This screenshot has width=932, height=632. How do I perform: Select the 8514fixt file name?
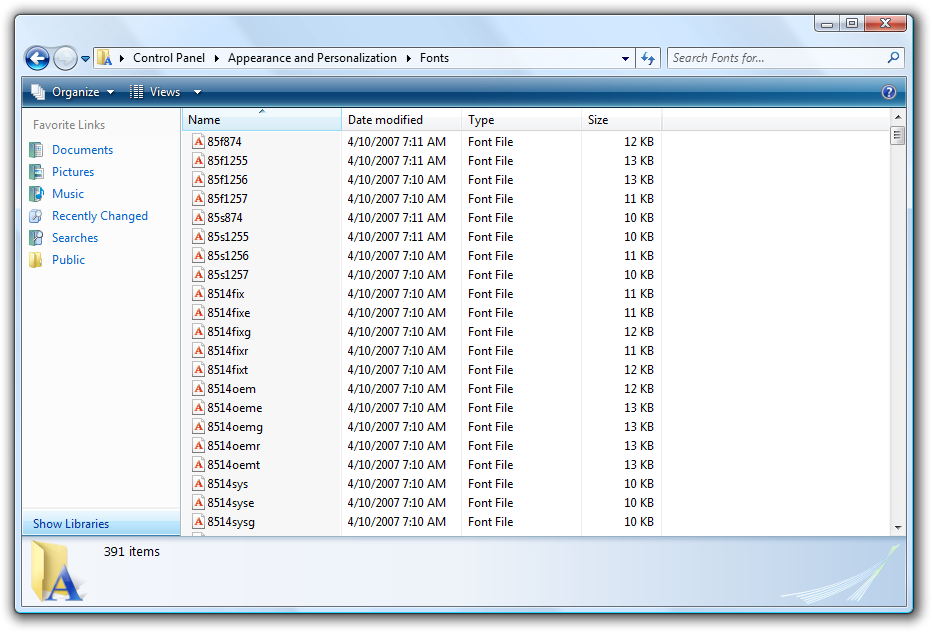(x=228, y=370)
